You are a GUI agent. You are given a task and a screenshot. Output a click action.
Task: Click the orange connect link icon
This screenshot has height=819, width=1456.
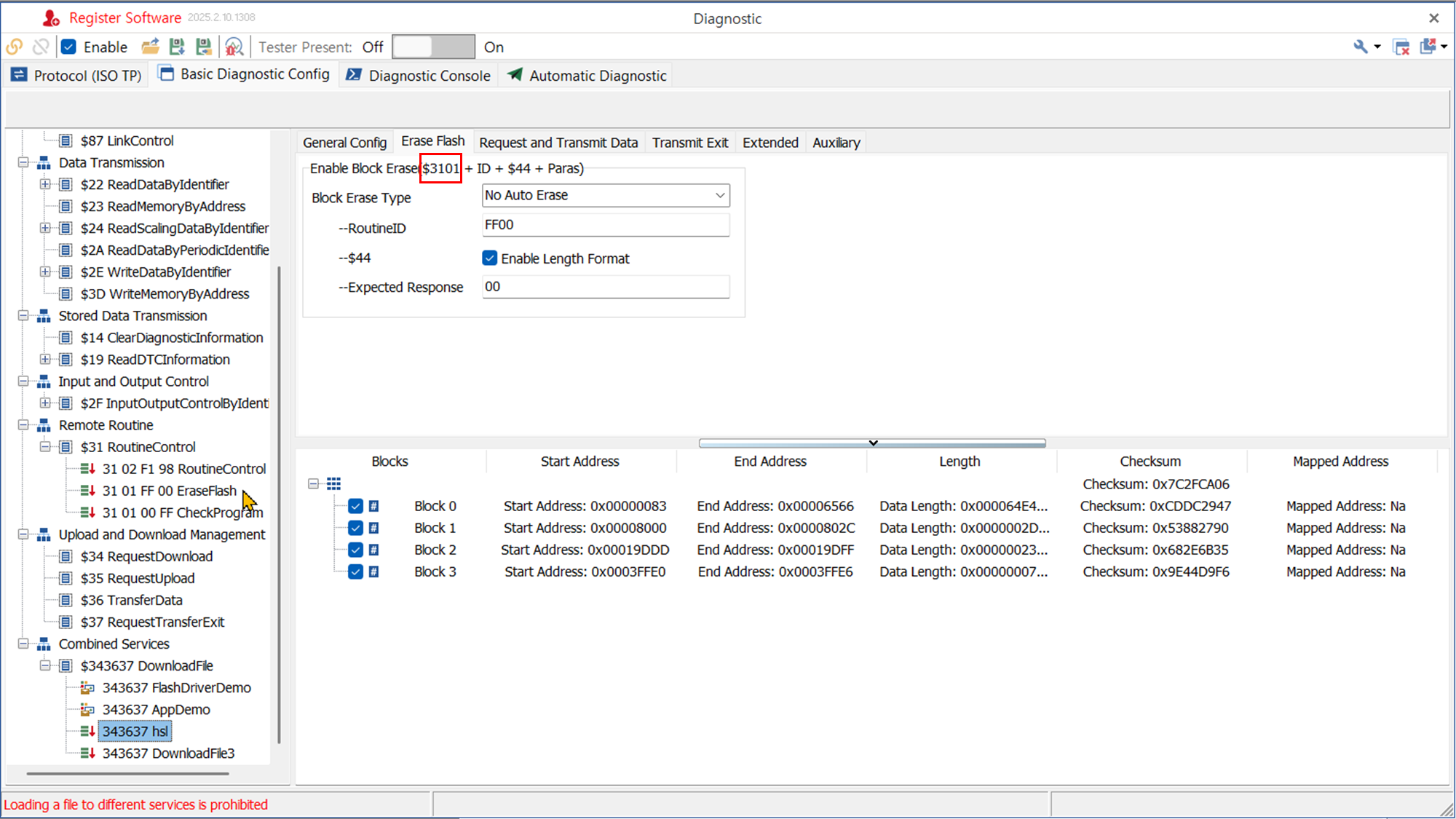coord(15,47)
